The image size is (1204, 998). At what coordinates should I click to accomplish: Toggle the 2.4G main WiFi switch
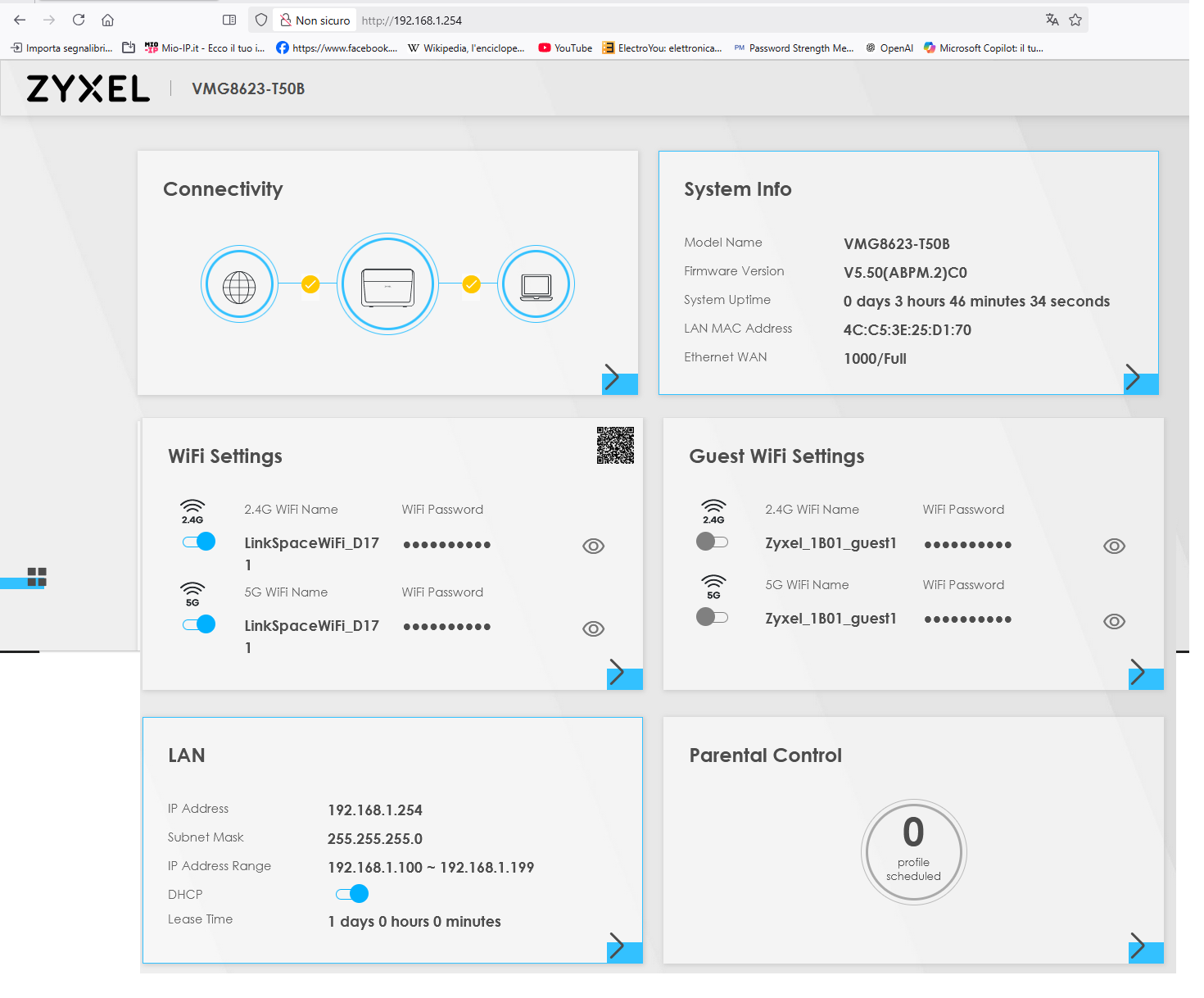click(x=199, y=542)
